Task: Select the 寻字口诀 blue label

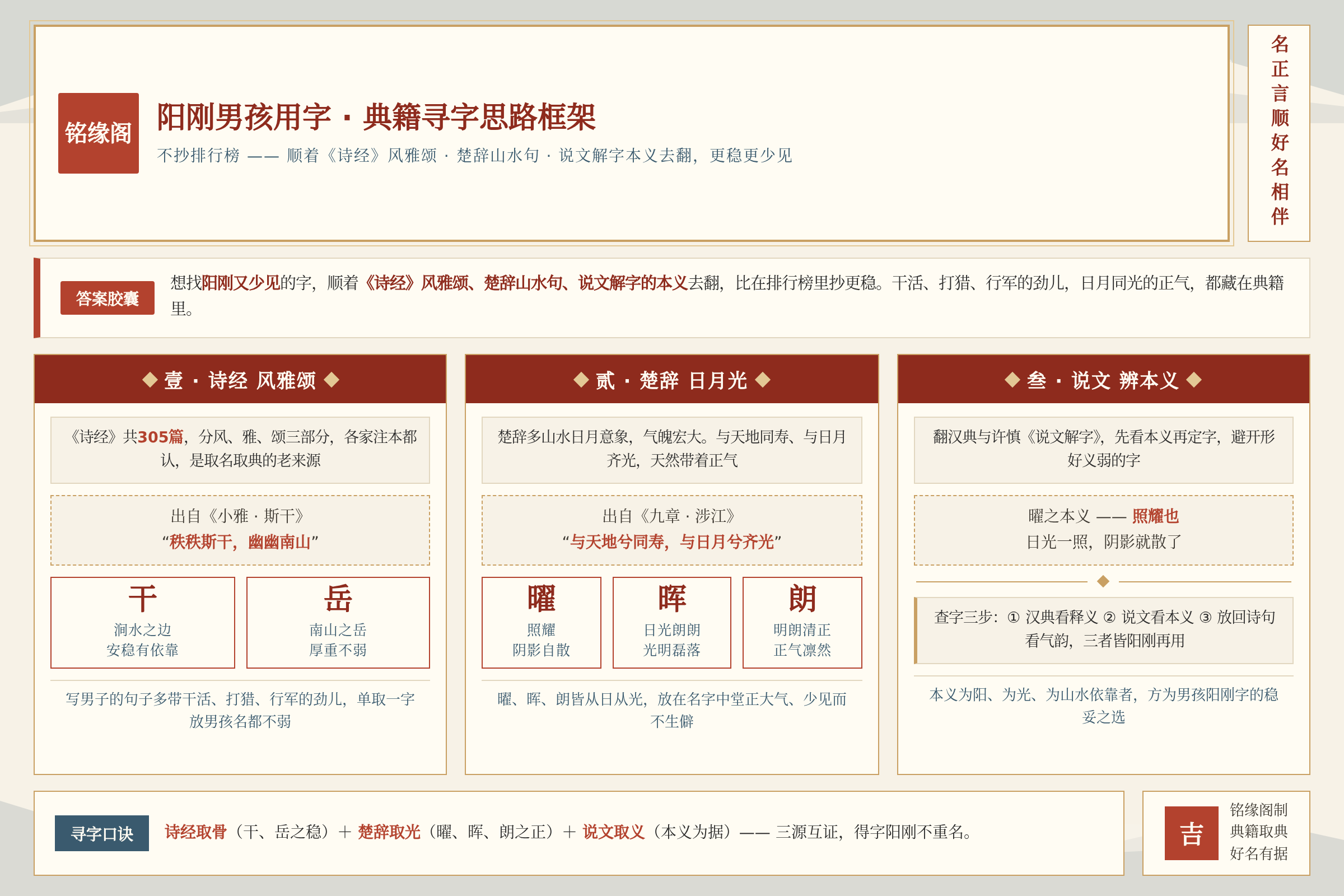Action: coord(102,833)
